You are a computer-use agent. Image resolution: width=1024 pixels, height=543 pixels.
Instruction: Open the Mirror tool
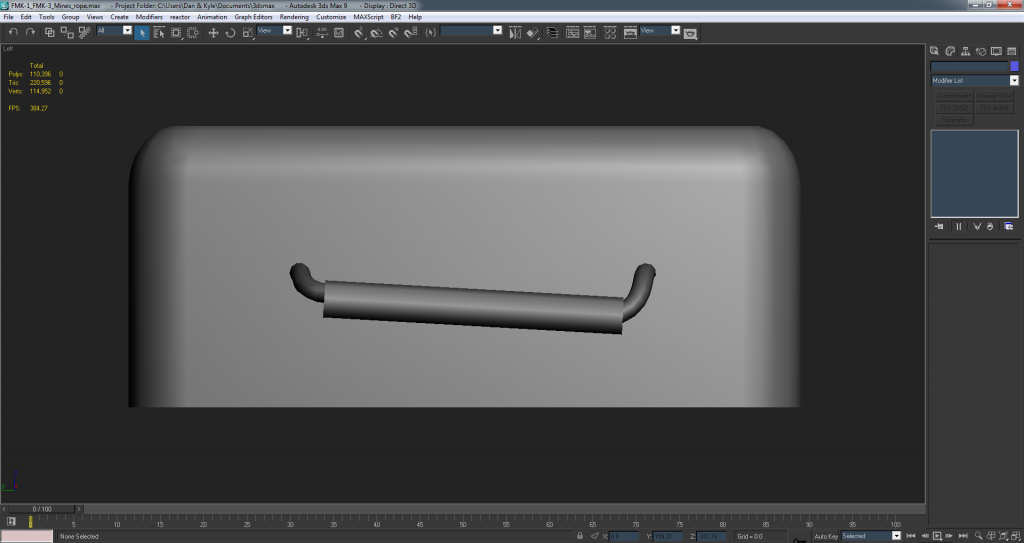(516, 32)
